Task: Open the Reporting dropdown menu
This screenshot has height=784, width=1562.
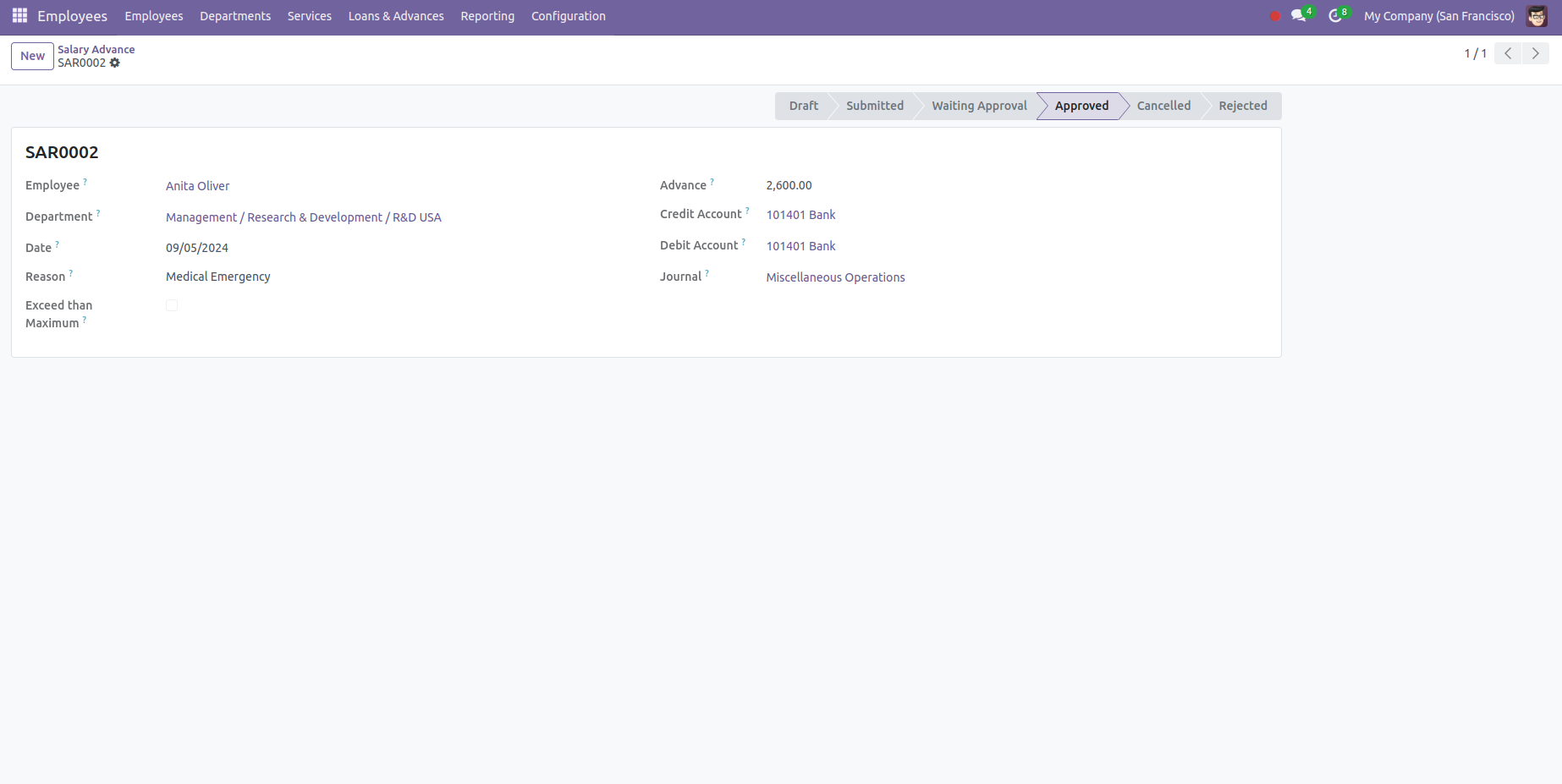Action: [x=487, y=16]
